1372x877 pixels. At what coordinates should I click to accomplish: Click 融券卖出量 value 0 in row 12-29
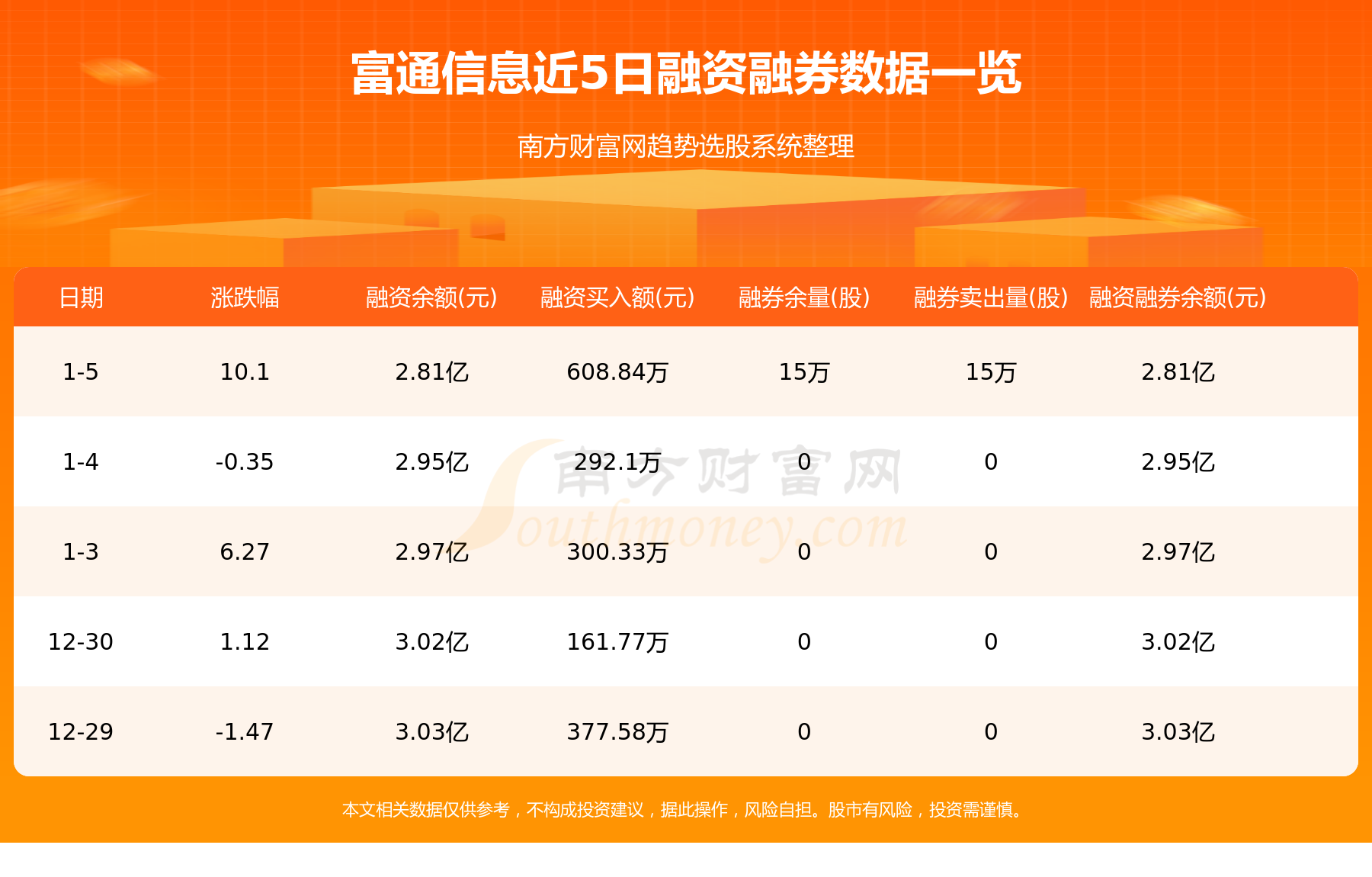[x=991, y=732]
